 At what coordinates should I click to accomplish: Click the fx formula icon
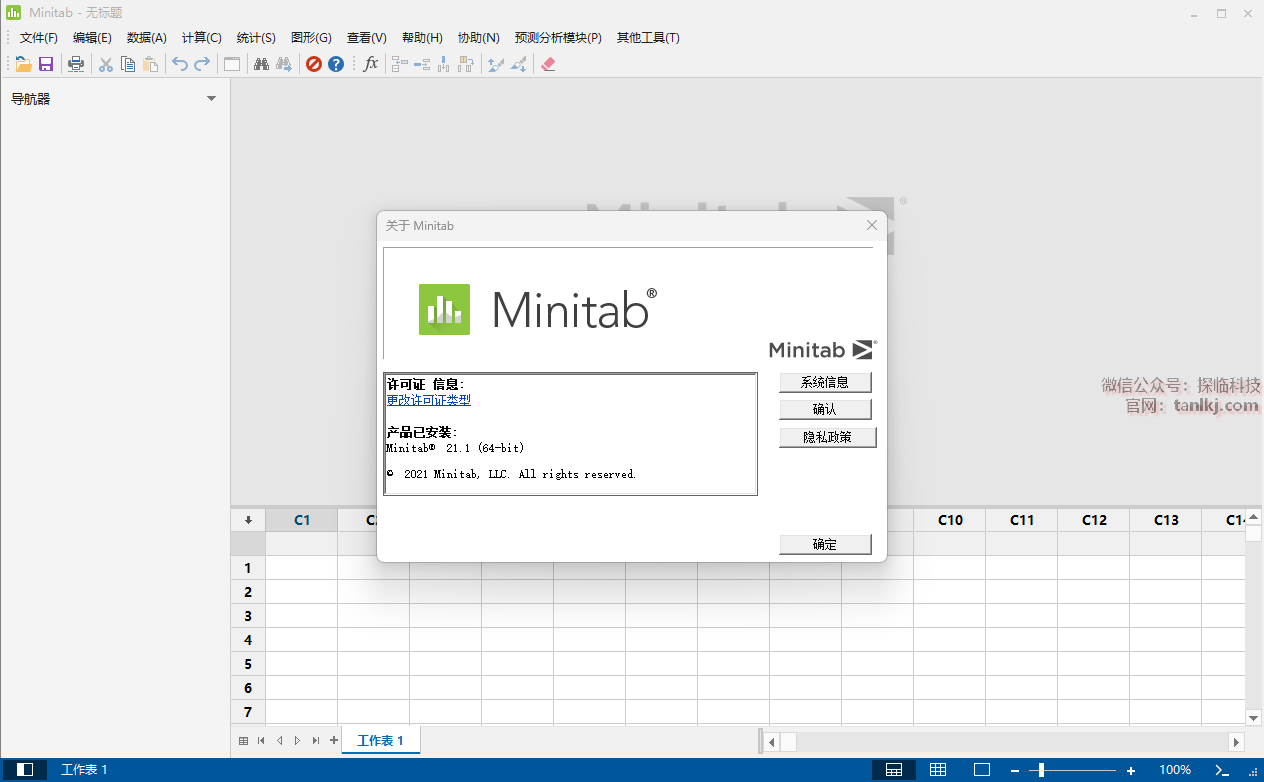(x=371, y=64)
